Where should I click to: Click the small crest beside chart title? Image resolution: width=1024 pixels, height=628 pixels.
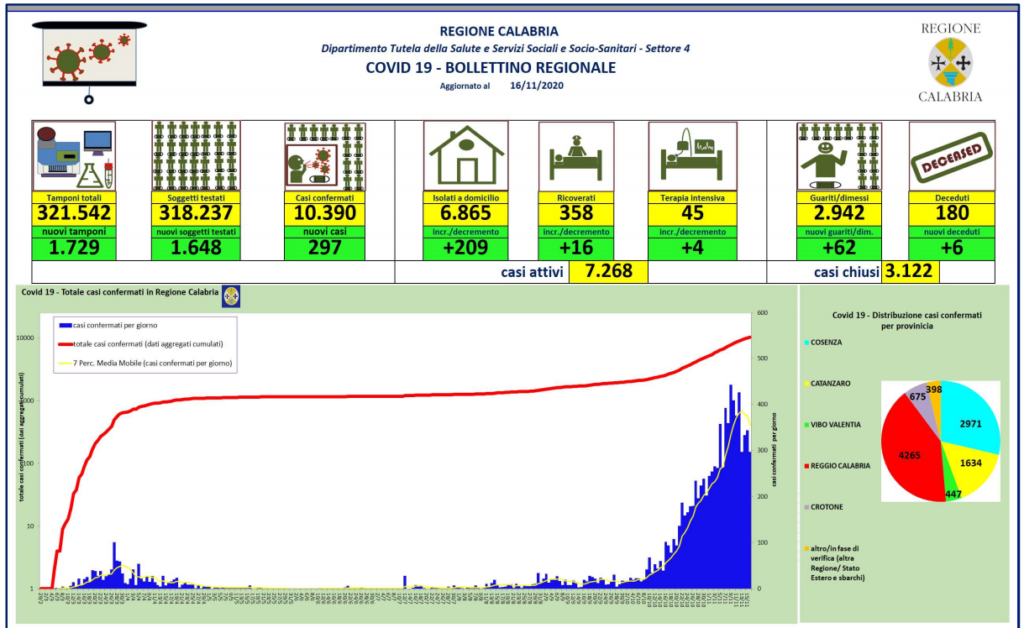[230, 296]
